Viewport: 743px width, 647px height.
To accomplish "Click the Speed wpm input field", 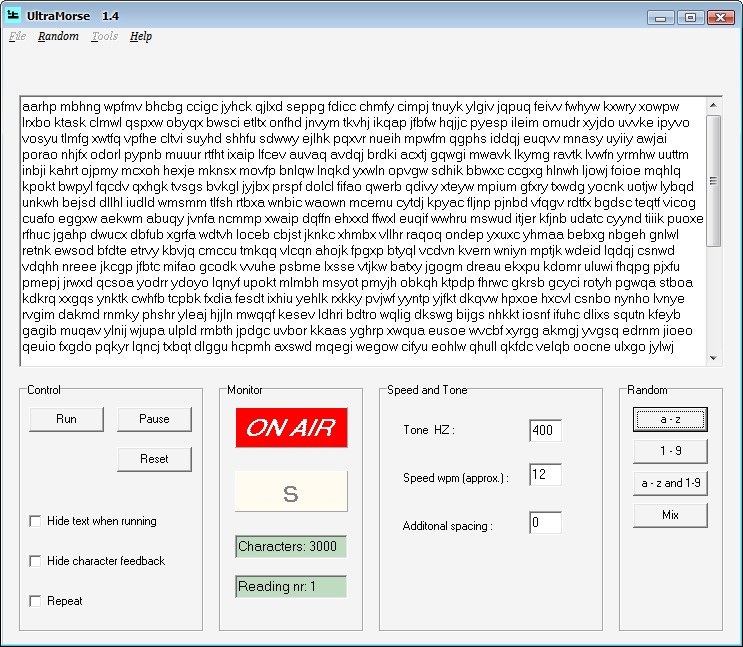I will click(x=545, y=474).
